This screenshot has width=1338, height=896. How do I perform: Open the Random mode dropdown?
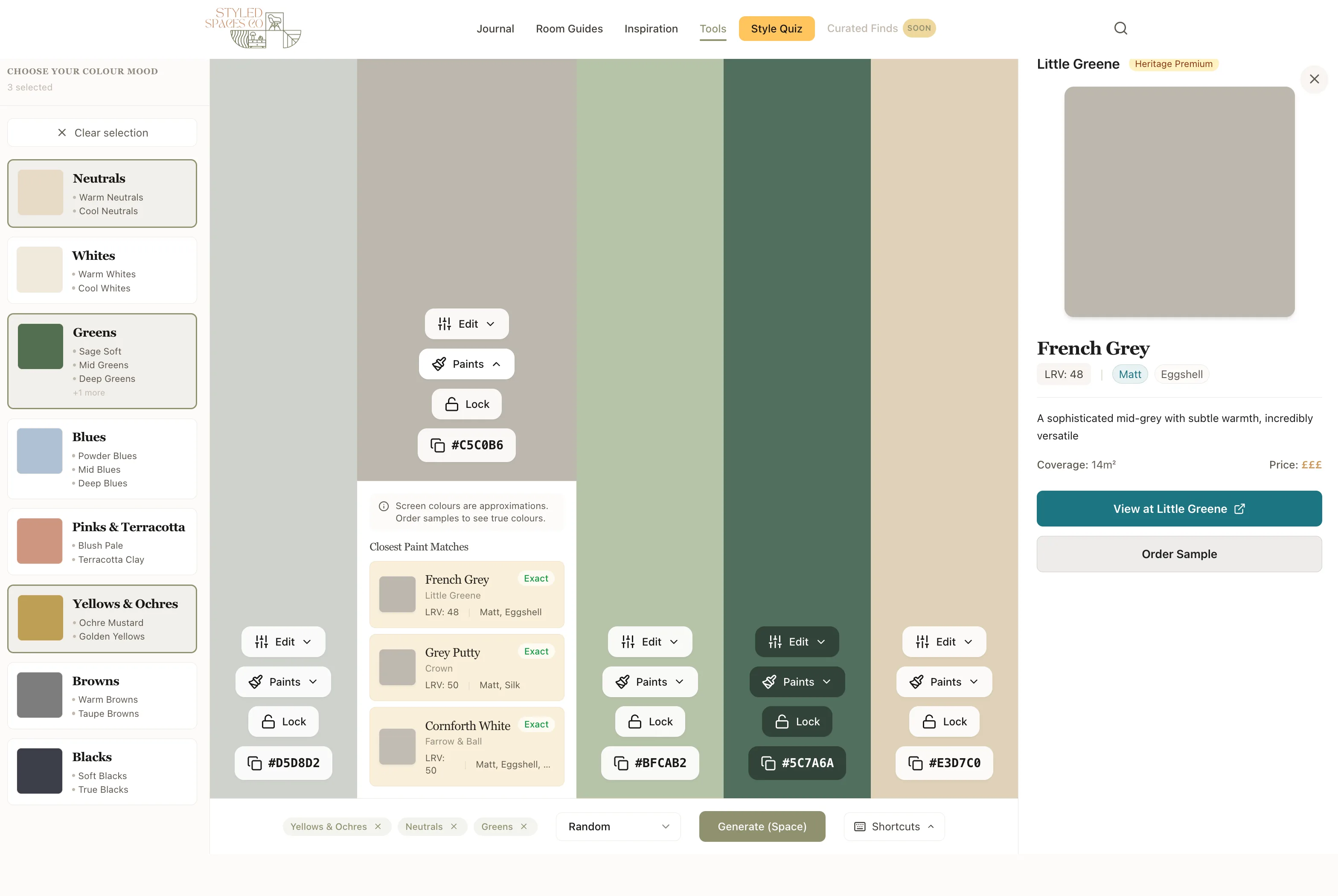point(618,826)
